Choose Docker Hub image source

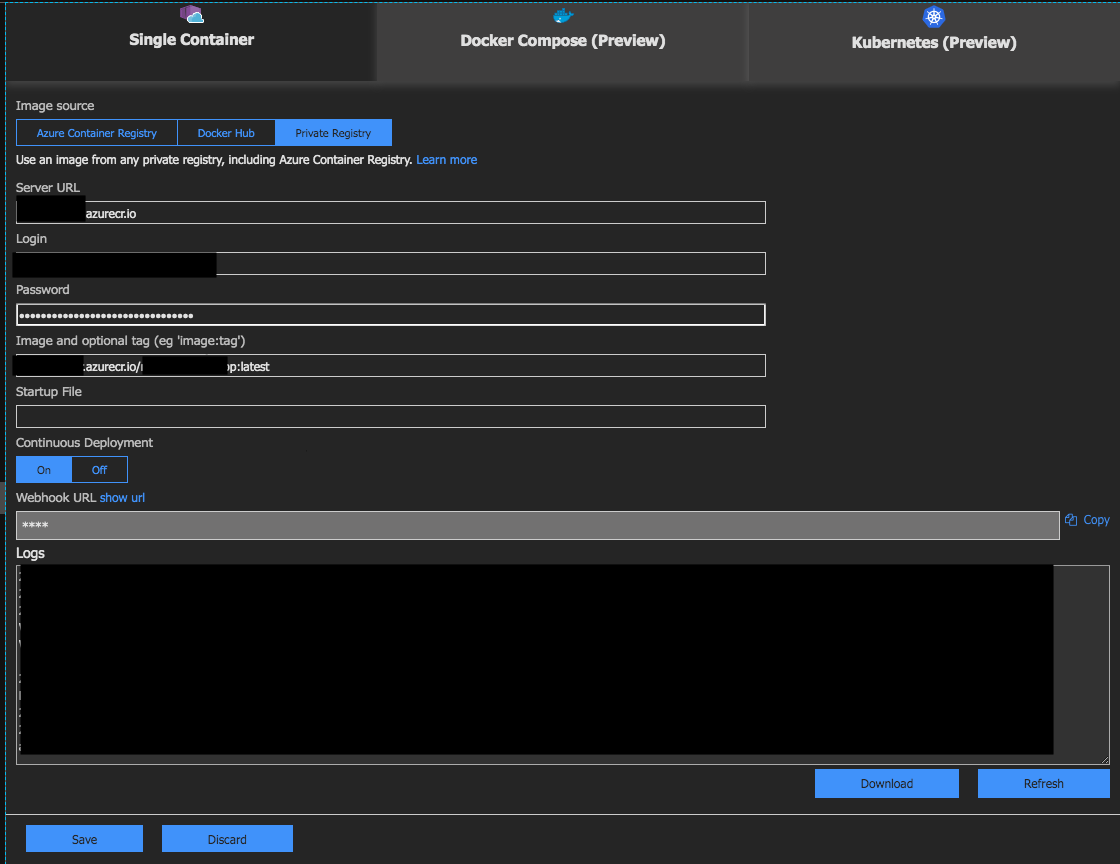point(226,133)
